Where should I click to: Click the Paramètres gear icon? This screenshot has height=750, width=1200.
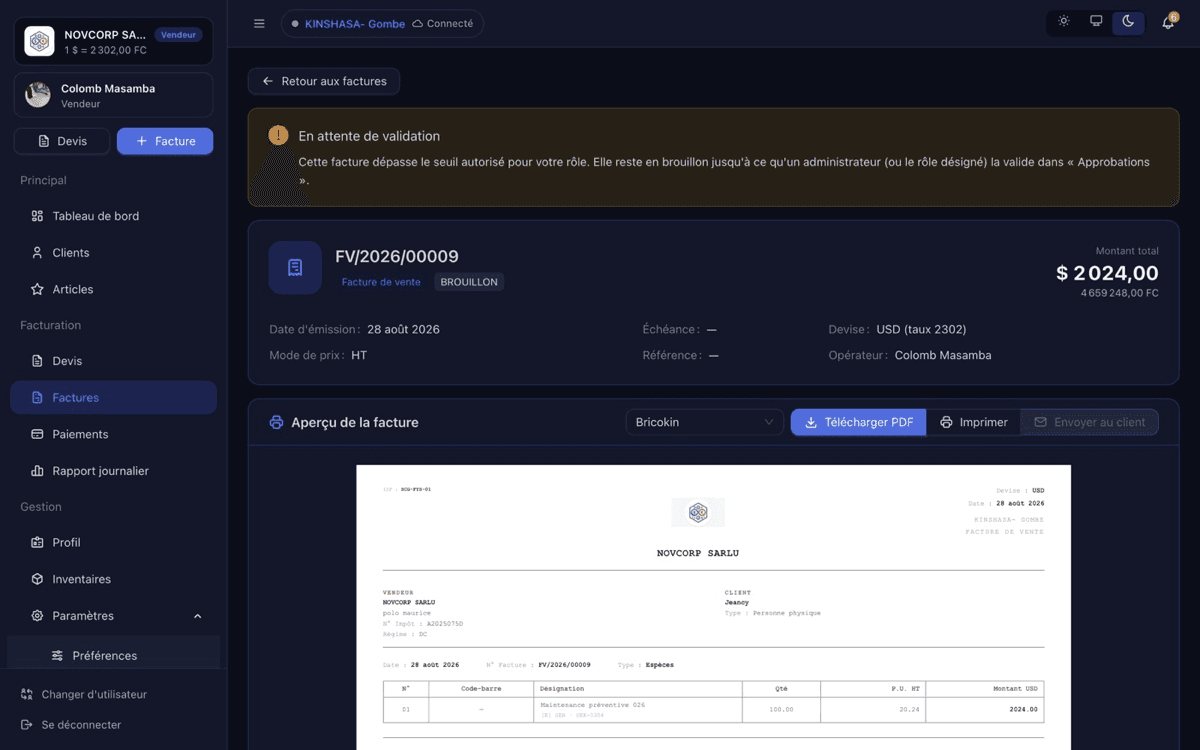coord(37,616)
